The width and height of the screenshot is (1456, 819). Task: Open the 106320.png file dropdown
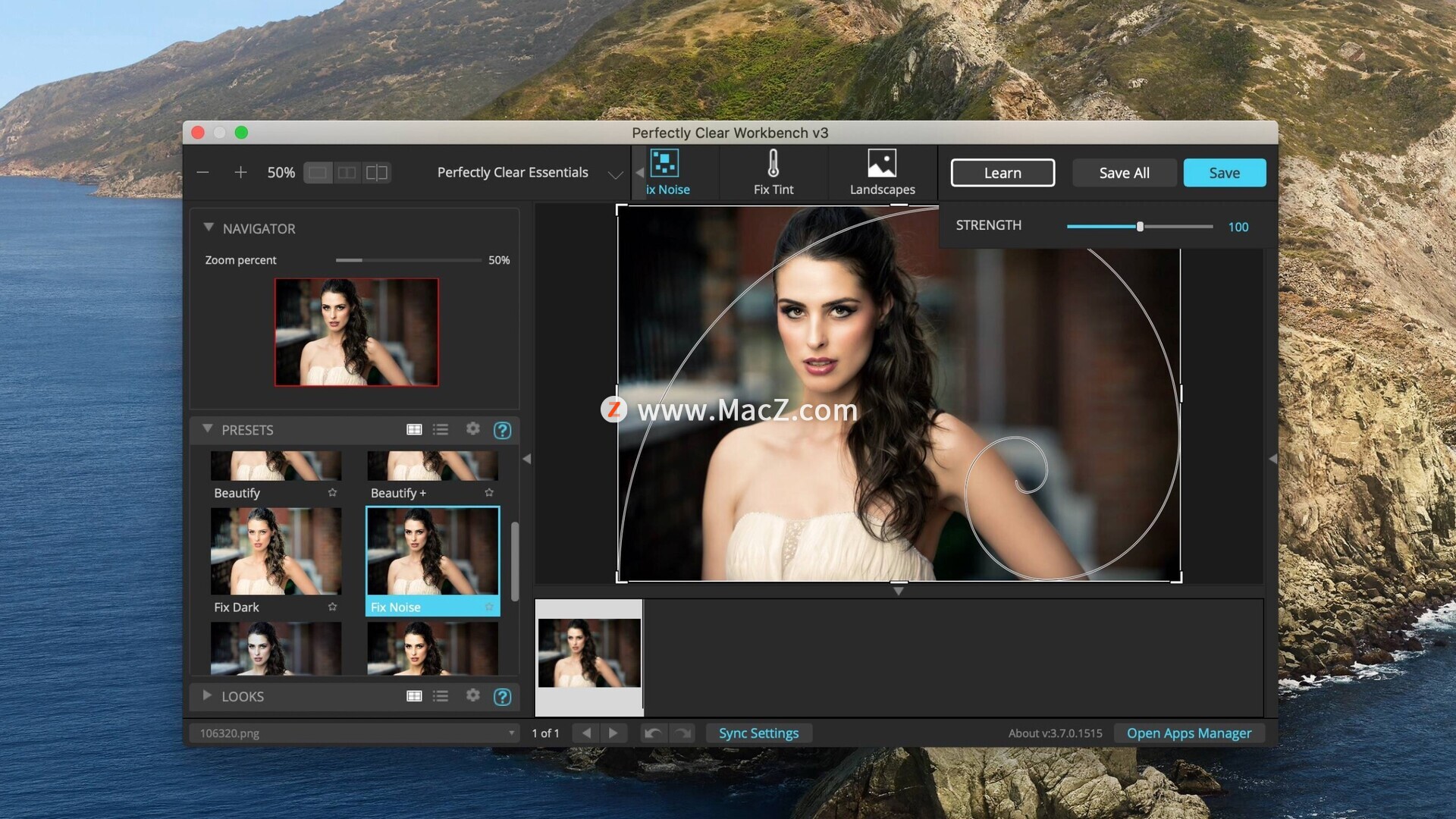(355, 733)
